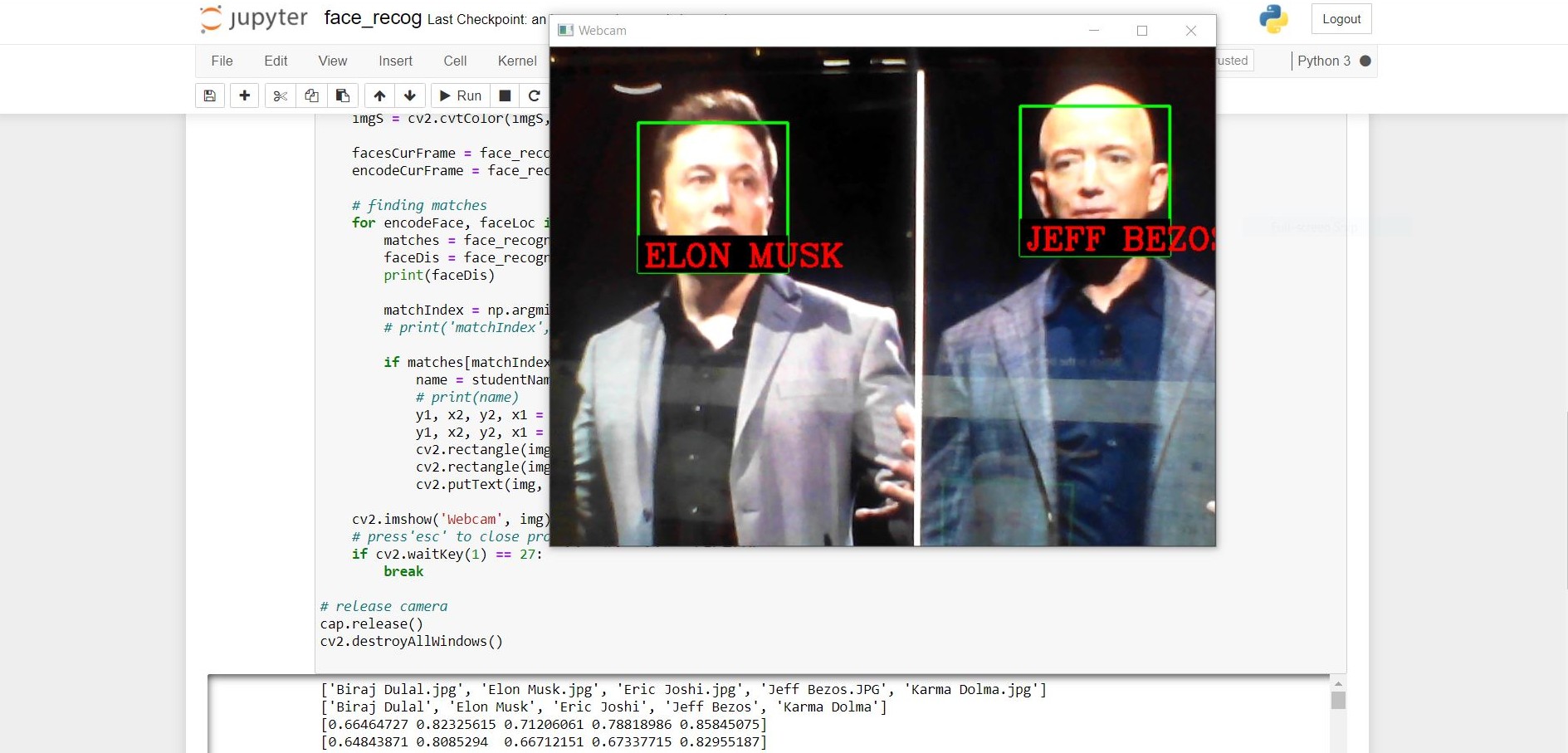Click the 'cap.release()' code line
1568x753 pixels.
372,623
